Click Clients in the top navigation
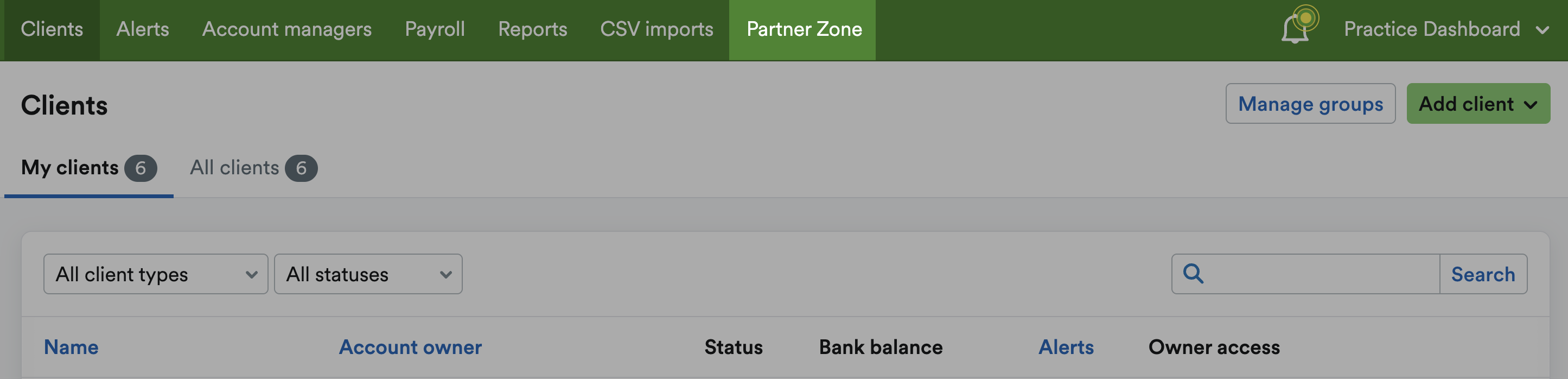Screen dimensions: 1568x379 pyautogui.click(x=52, y=29)
